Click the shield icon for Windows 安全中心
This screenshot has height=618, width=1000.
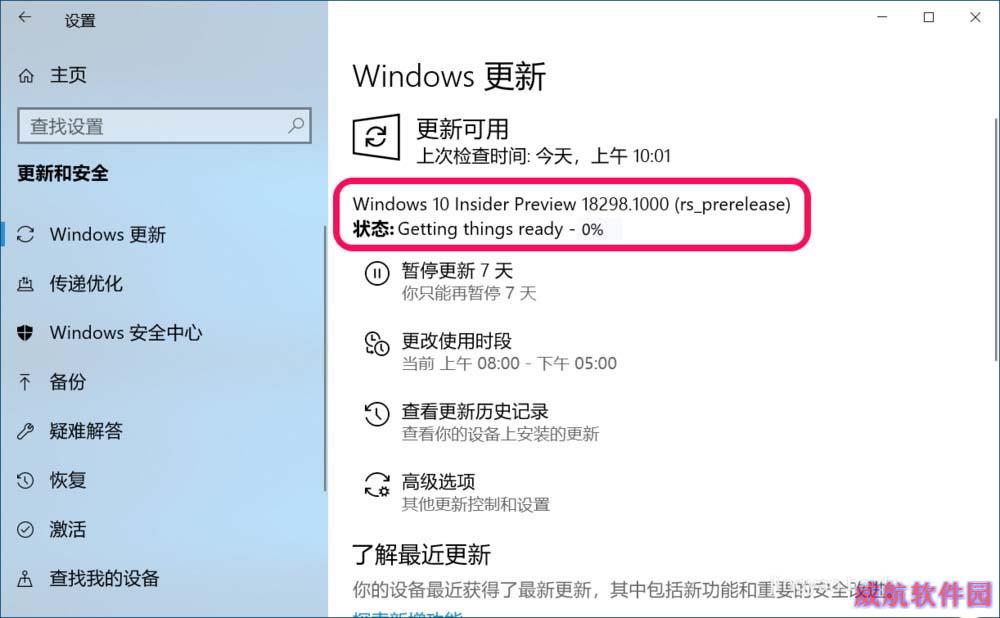(25, 332)
